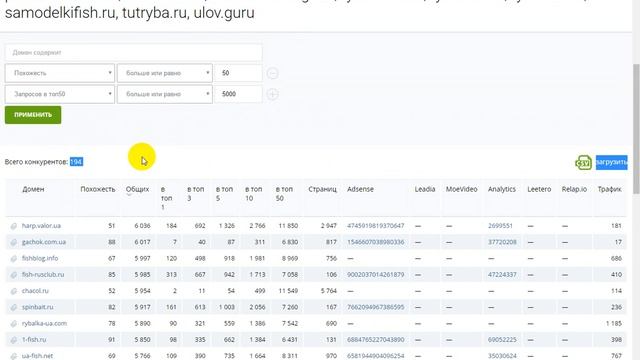This screenshot has width=640, height=360.
Task: Open the fishblog.info domain link
Action: [40, 258]
